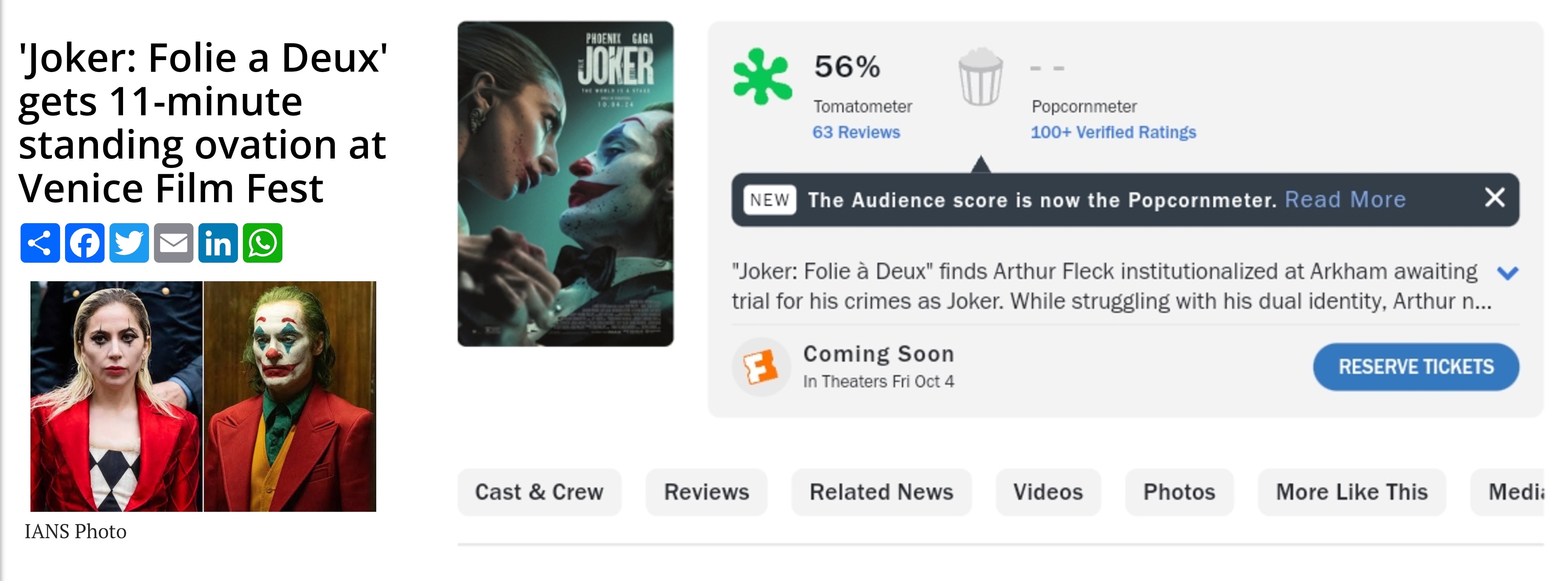Click the Popcornmeter bucket icon
This screenshot has width=1568, height=581.
(980, 77)
